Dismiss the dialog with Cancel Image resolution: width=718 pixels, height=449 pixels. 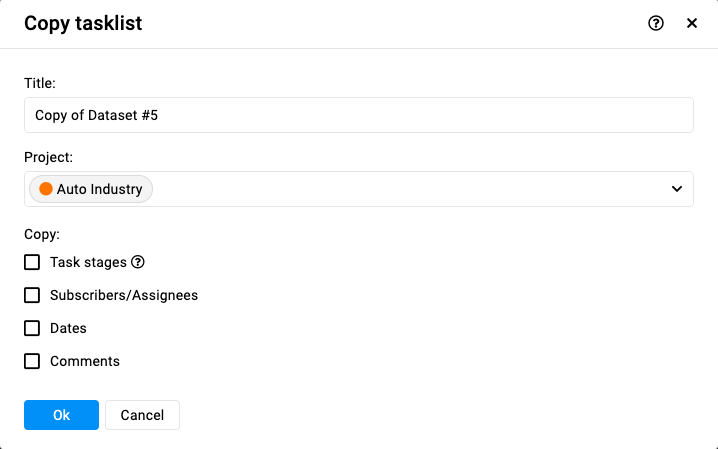(x=142, y=415)
